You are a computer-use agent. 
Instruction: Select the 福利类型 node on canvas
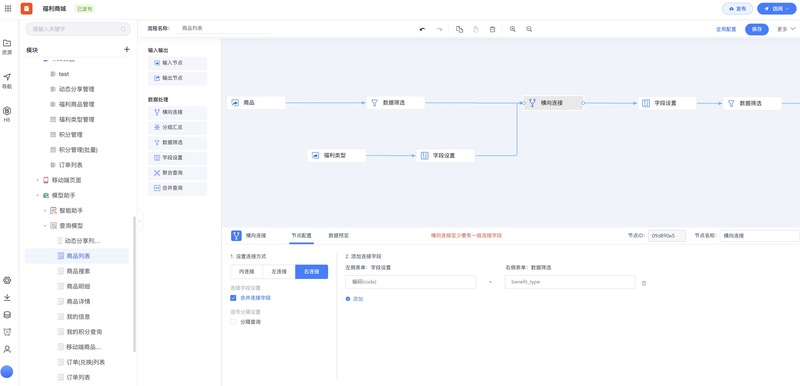pyautogui.click(x=337, y=156)
